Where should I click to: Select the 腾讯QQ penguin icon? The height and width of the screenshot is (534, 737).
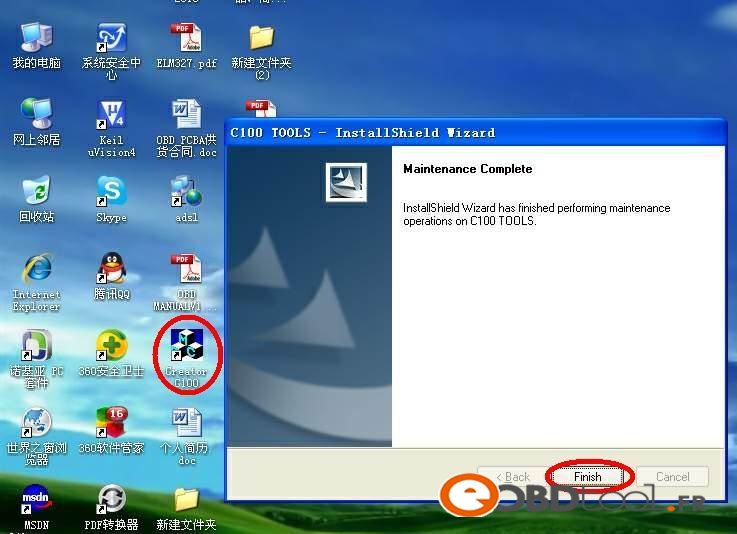coord(111,268)
